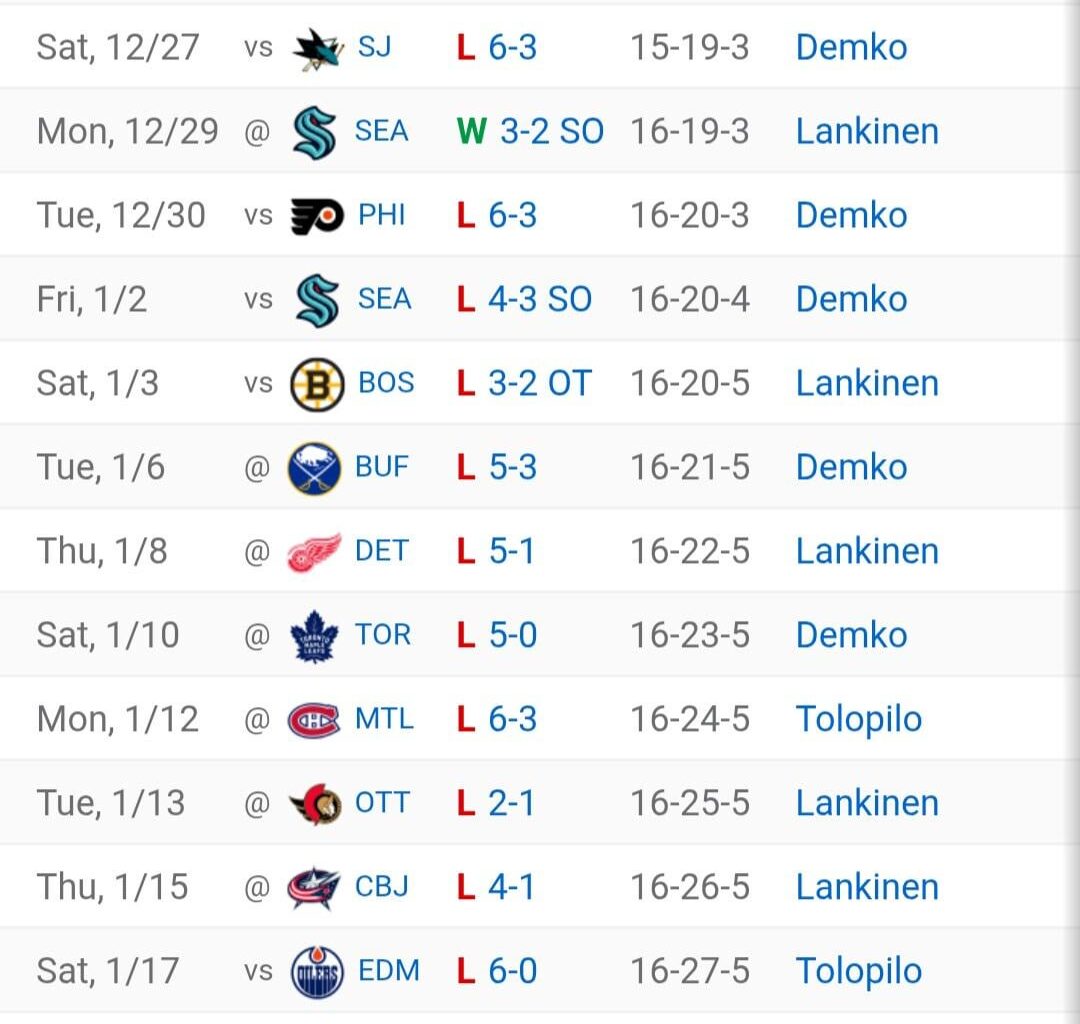Viewport: 1080px width, 1024px height.
Task: Click the Columbus Blue Jackets logo
Action: (315, 888)
